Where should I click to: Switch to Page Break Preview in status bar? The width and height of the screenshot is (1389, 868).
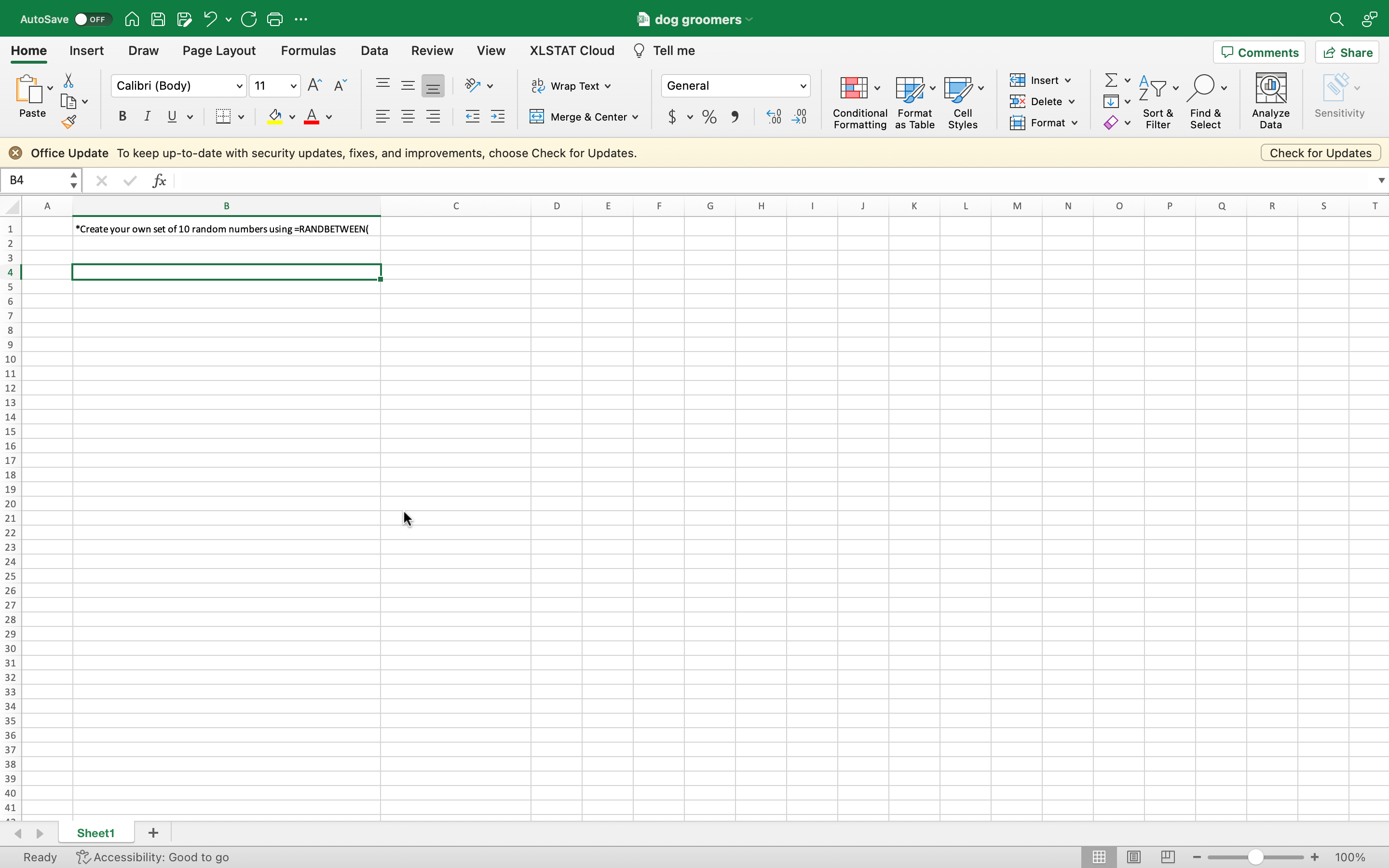(1168, 857)
